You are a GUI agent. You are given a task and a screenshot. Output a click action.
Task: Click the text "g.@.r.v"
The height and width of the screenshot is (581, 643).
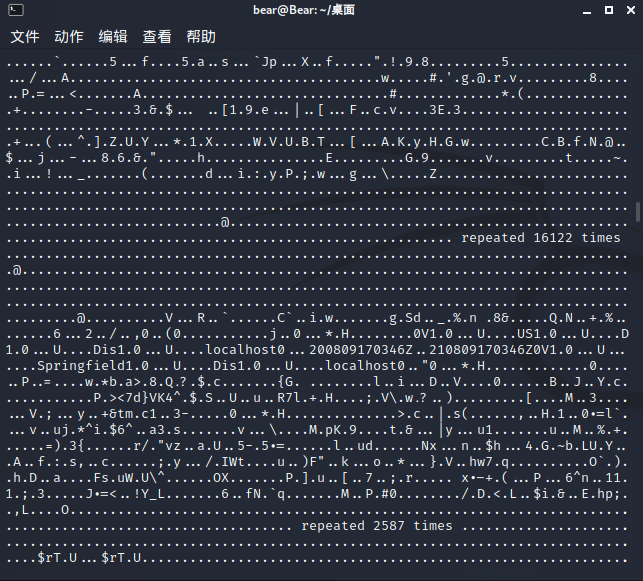pyautogui.click(x=489, y=78)
